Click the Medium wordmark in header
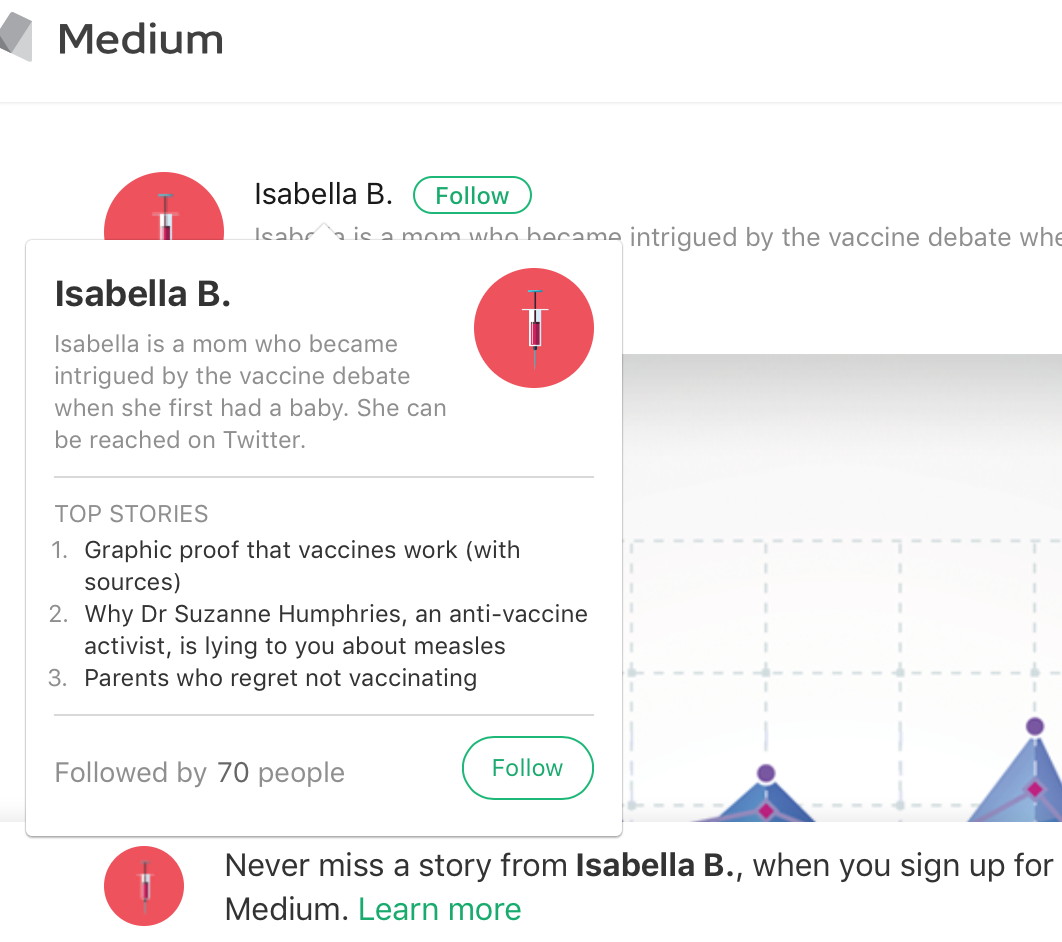This screenshot has height=942, width=1062. click(140, 40)
